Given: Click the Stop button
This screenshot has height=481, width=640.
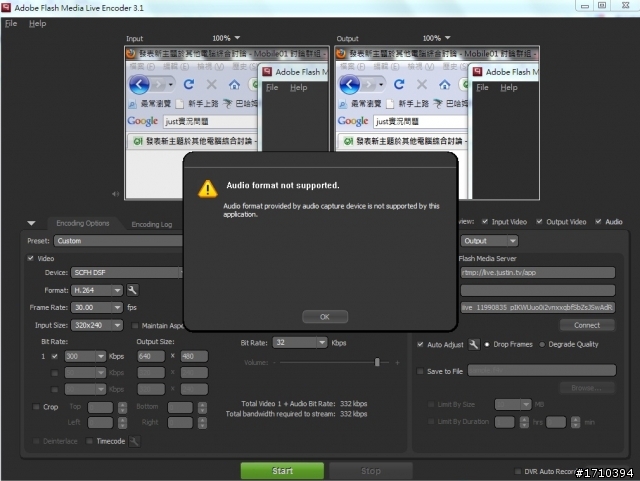Looking at the screenshot, I should tap(371, 471).
